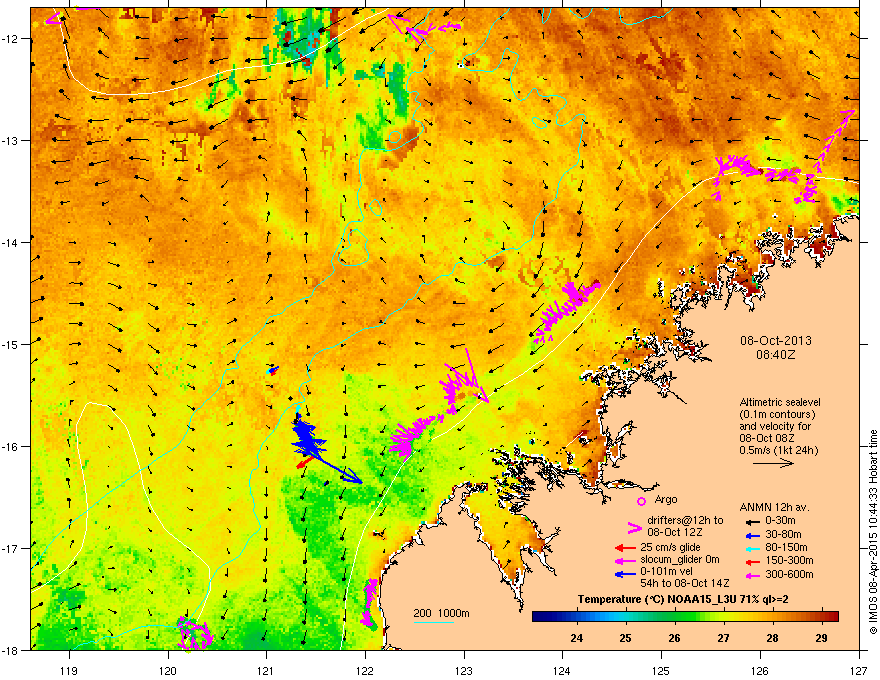Click the vertical IMOS copyright timestamp text

point(873,532)
